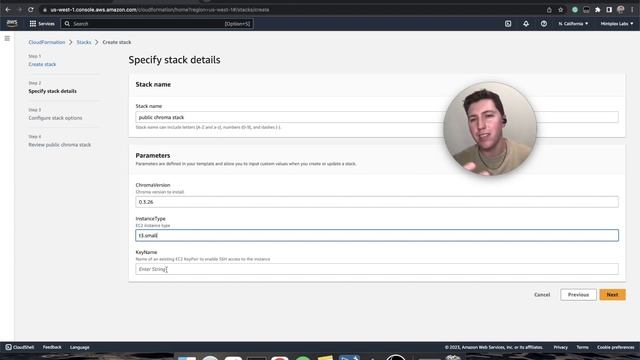The height and width of the screenshot is (360, 640).
Task: Open browser extensions puzzle icon
Action: coord(598,9)
